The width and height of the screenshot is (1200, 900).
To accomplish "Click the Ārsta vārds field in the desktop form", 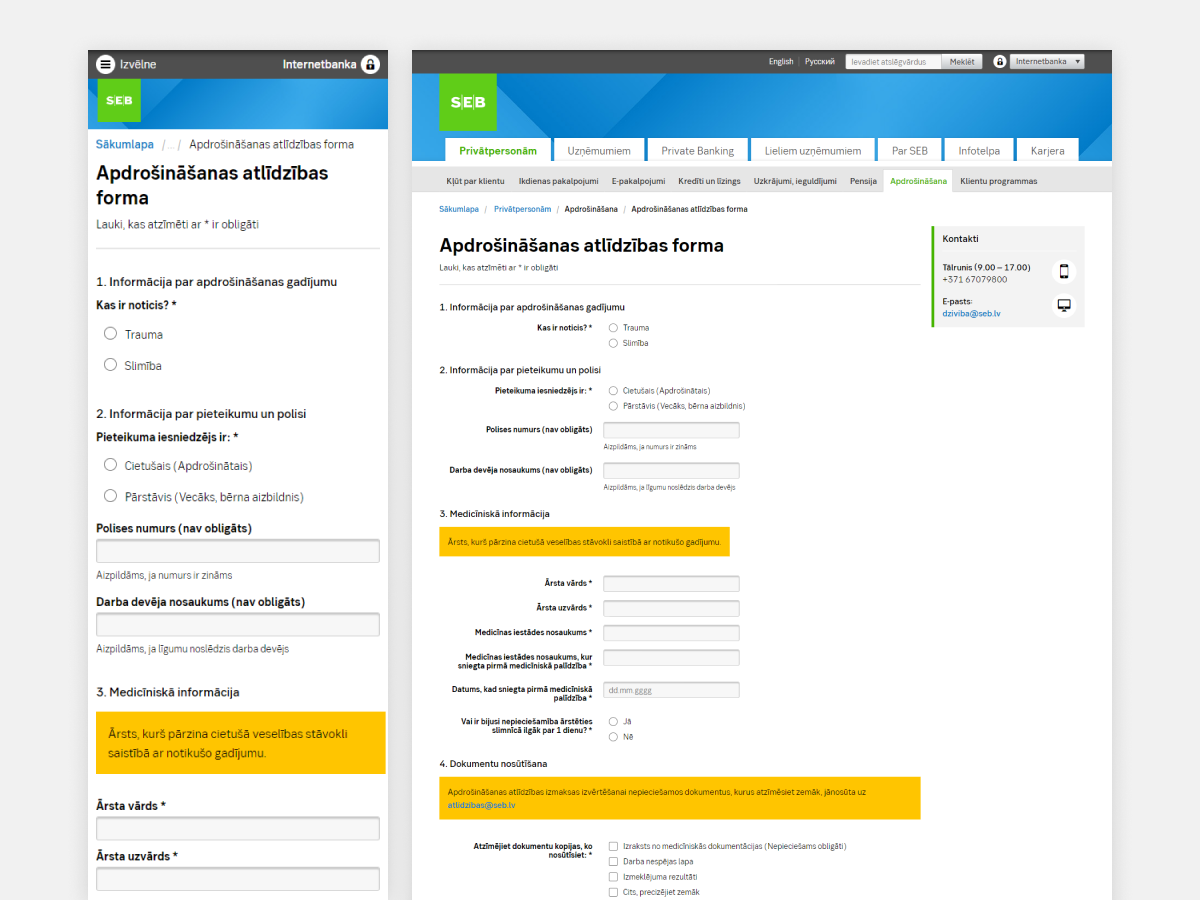I will click(x=671, y=584).
